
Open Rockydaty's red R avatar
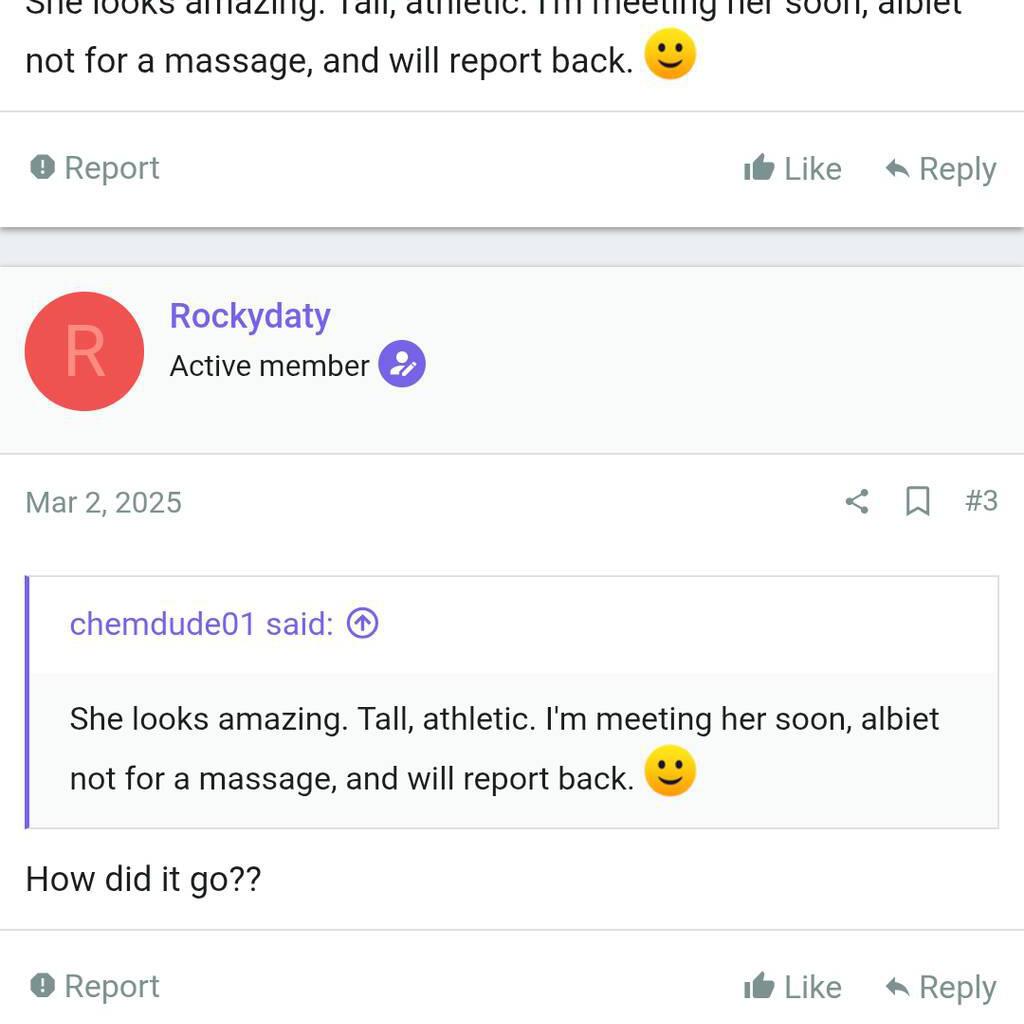click(x=84, y=351)
